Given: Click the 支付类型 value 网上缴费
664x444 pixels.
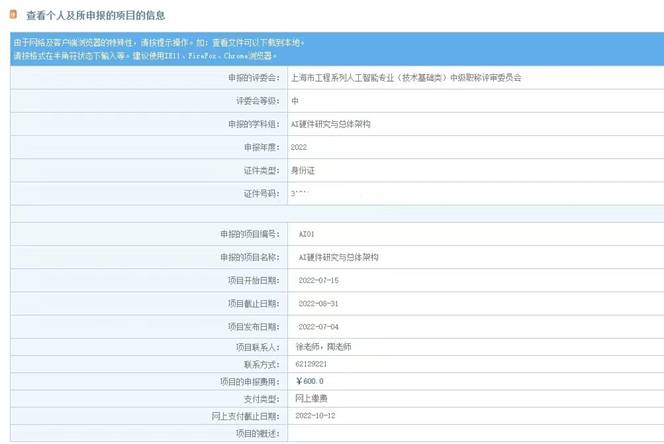Looking at the screenshot, I should click(314, 398).
